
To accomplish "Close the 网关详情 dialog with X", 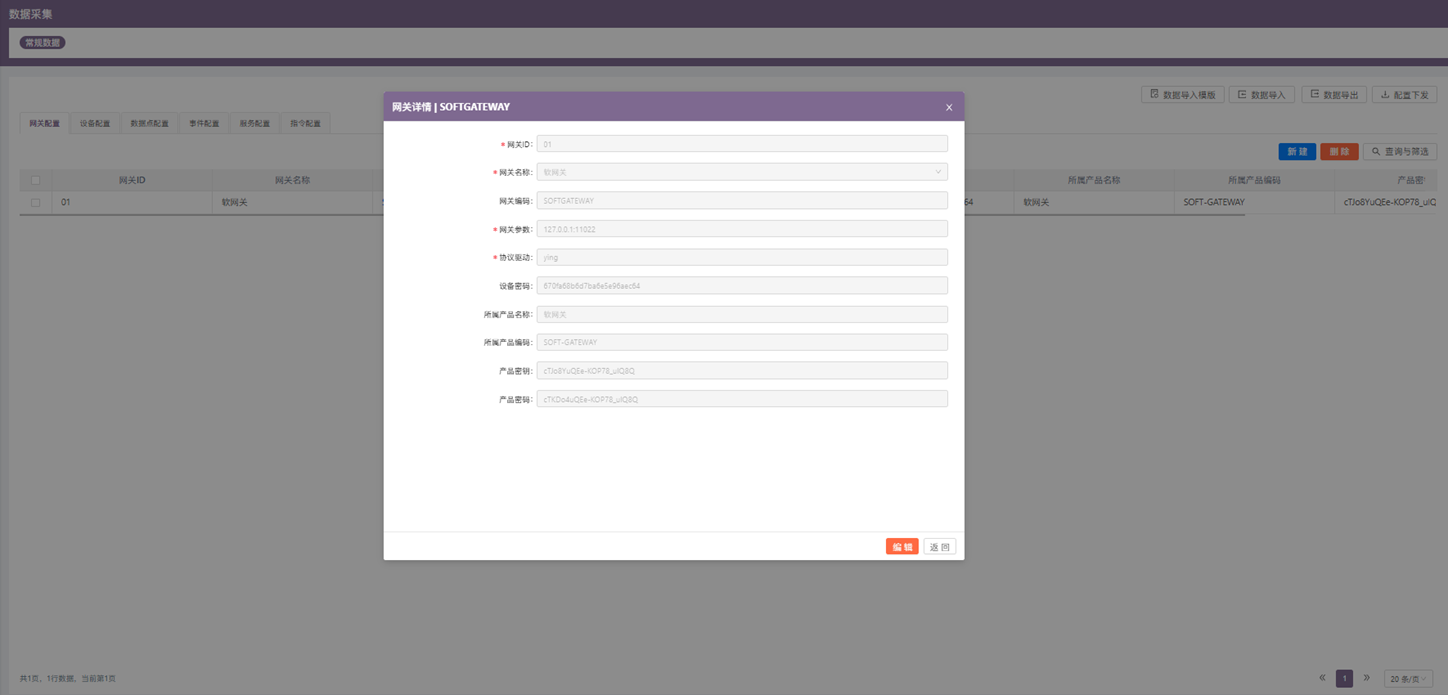I will (949, 107).
